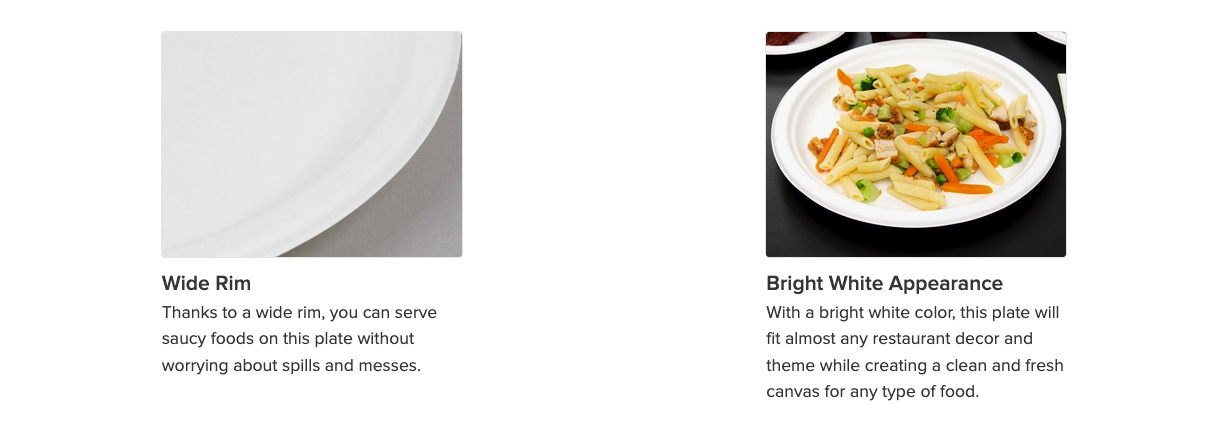1226x434 pixels.
Task: Select the Wide Rim heading
Action: (206, 283)
